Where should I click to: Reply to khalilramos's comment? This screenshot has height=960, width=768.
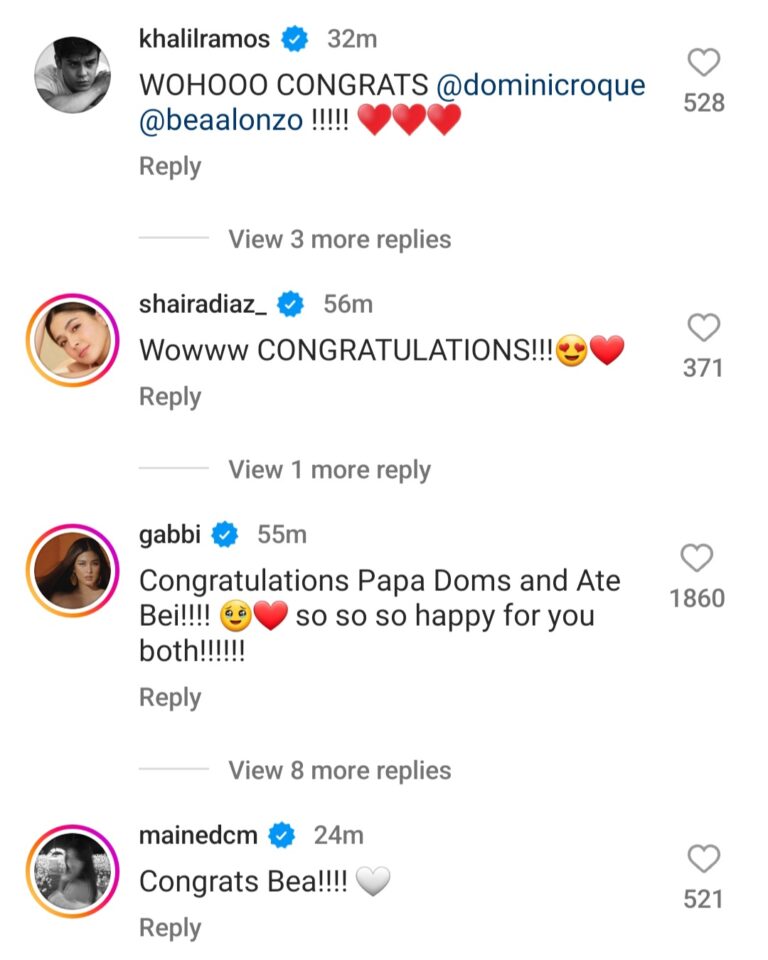pyautogui.click(x=170, y=166)
